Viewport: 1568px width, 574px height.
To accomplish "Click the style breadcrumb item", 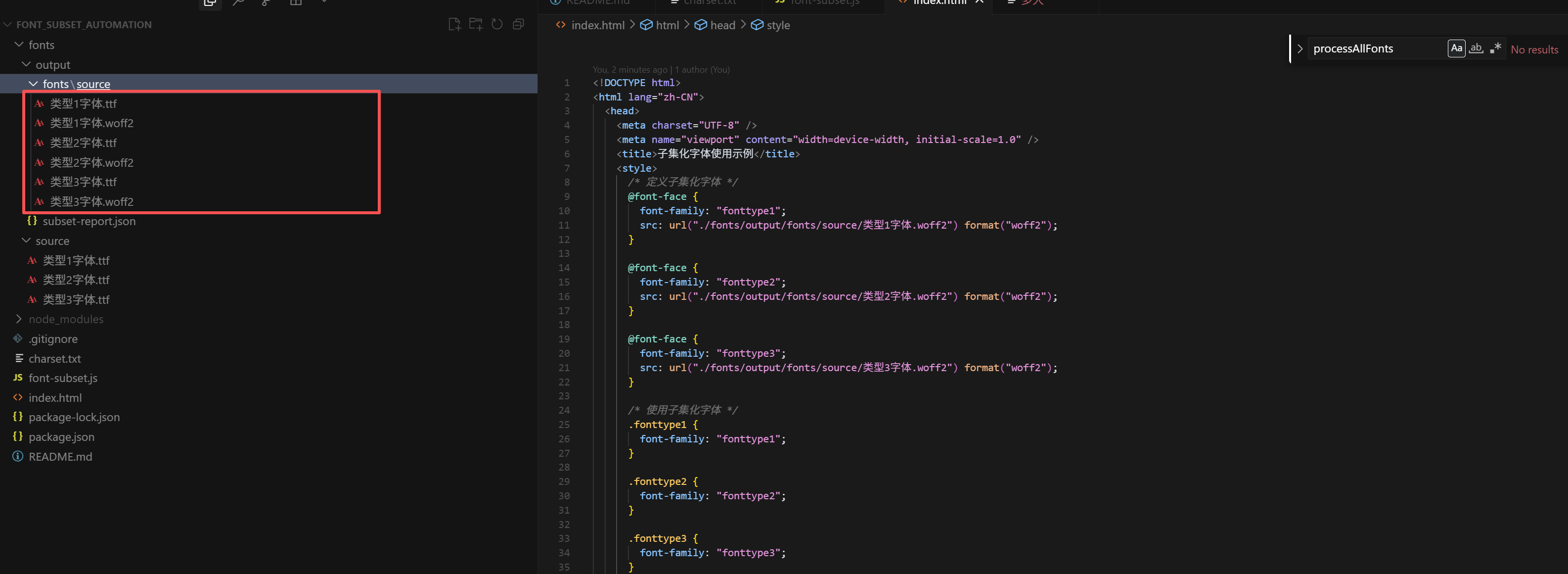I will click(777, 25).
